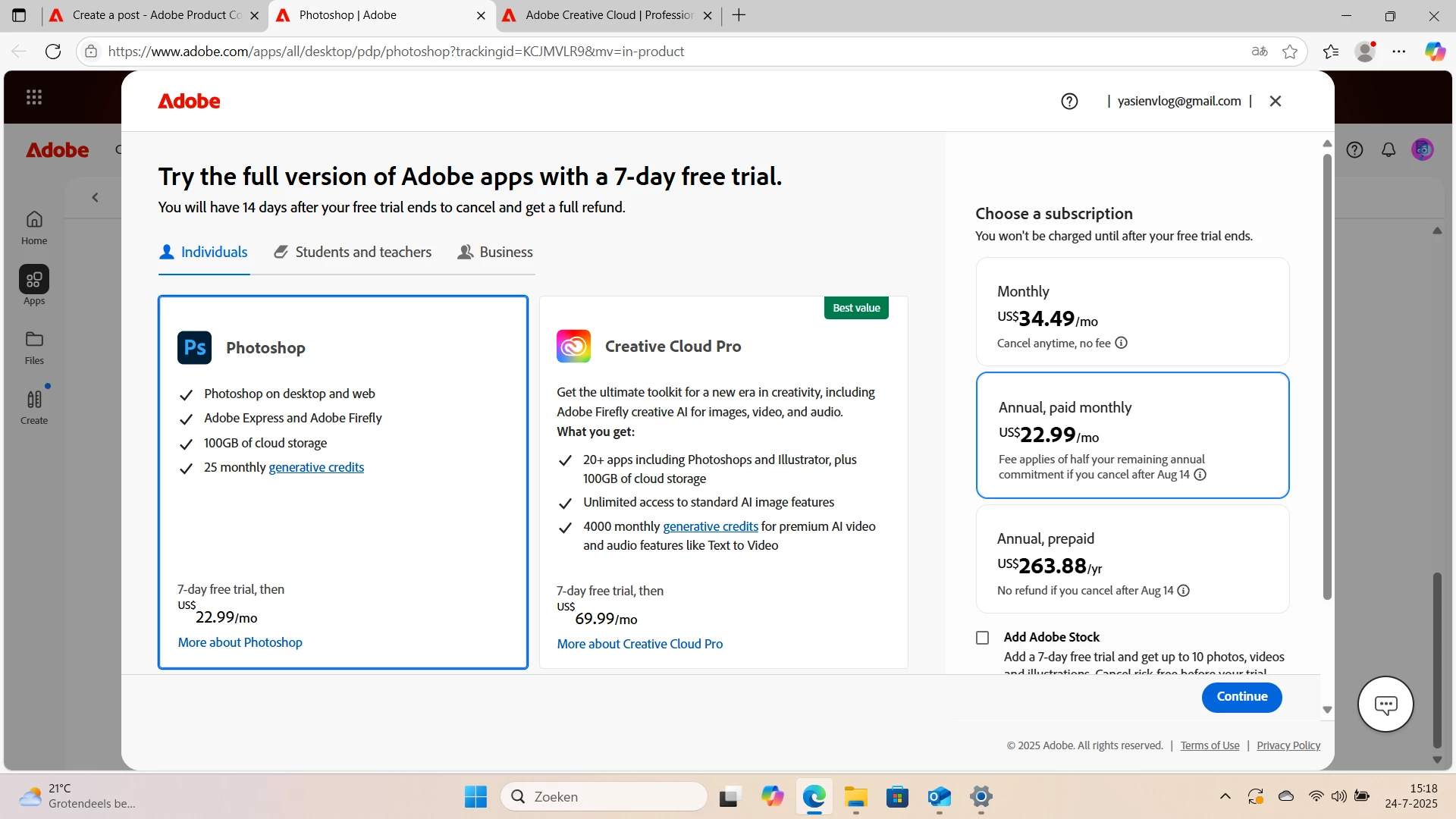Screen dimensions: 1456x819
Task: Open the apps grid launcher icon
Action: coord(34,97)
